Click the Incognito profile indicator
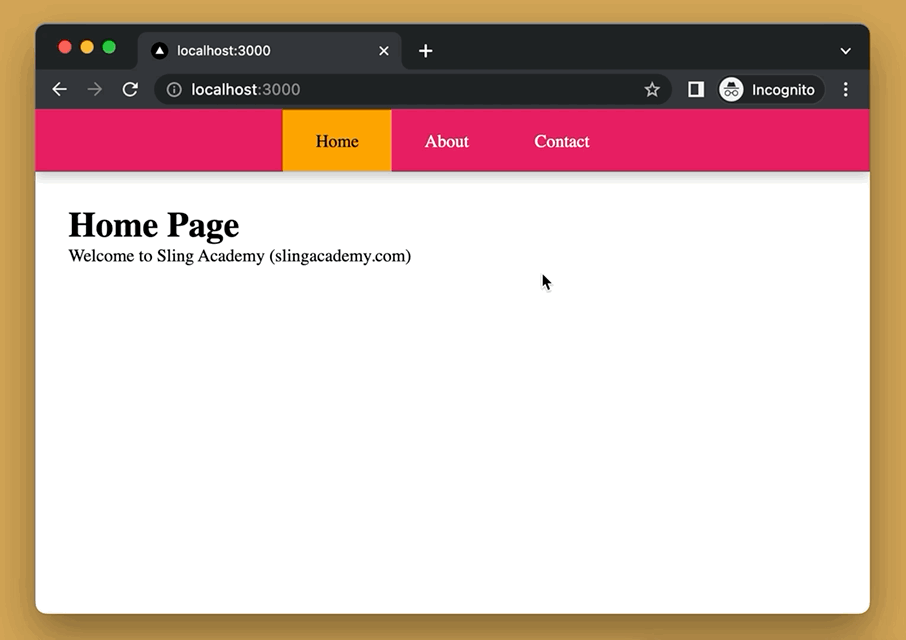The height and width of the screenshot is (640, 906). 771,90
